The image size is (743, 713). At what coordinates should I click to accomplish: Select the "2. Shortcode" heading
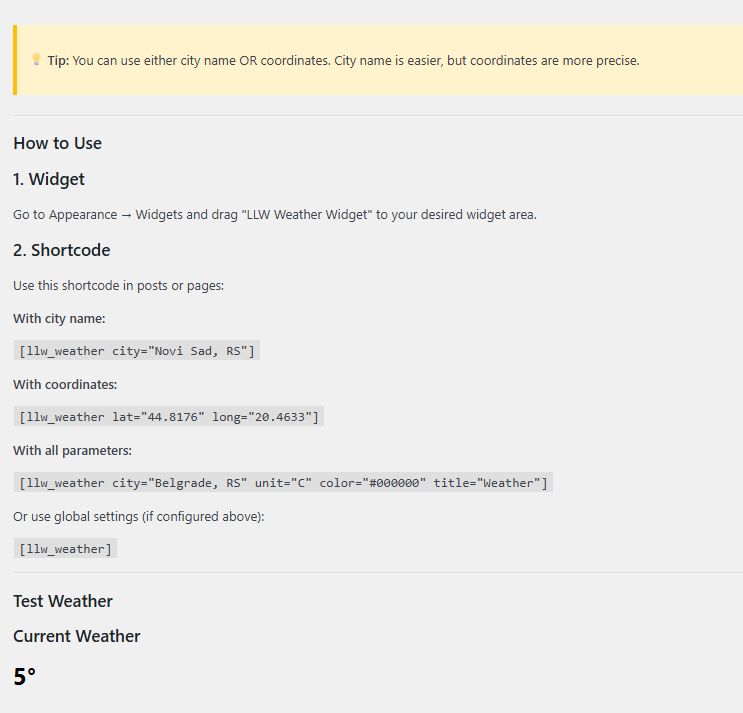[62, 250]
